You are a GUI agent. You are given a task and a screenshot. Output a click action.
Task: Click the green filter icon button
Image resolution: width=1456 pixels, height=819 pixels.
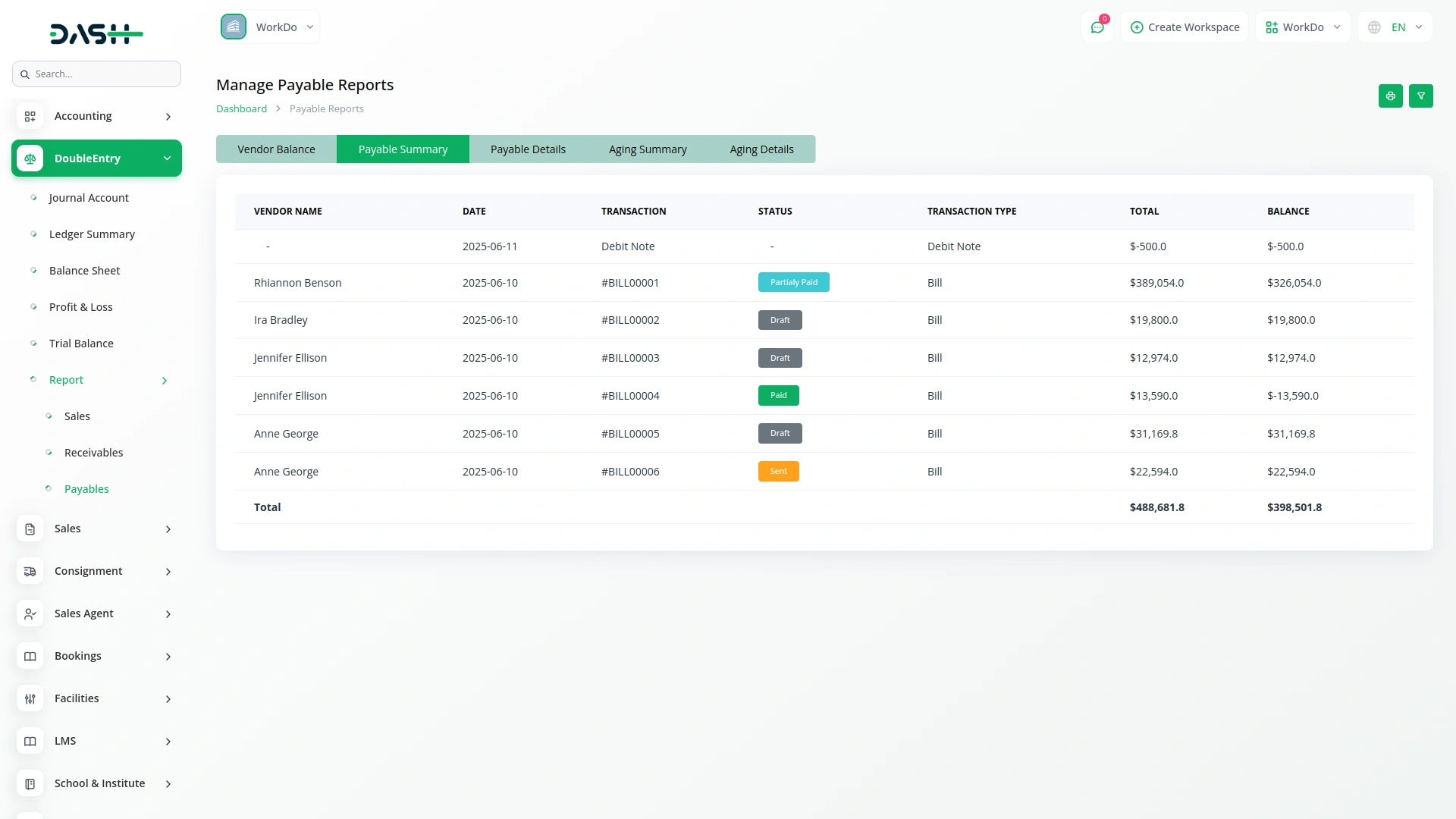pos(1420,96)
